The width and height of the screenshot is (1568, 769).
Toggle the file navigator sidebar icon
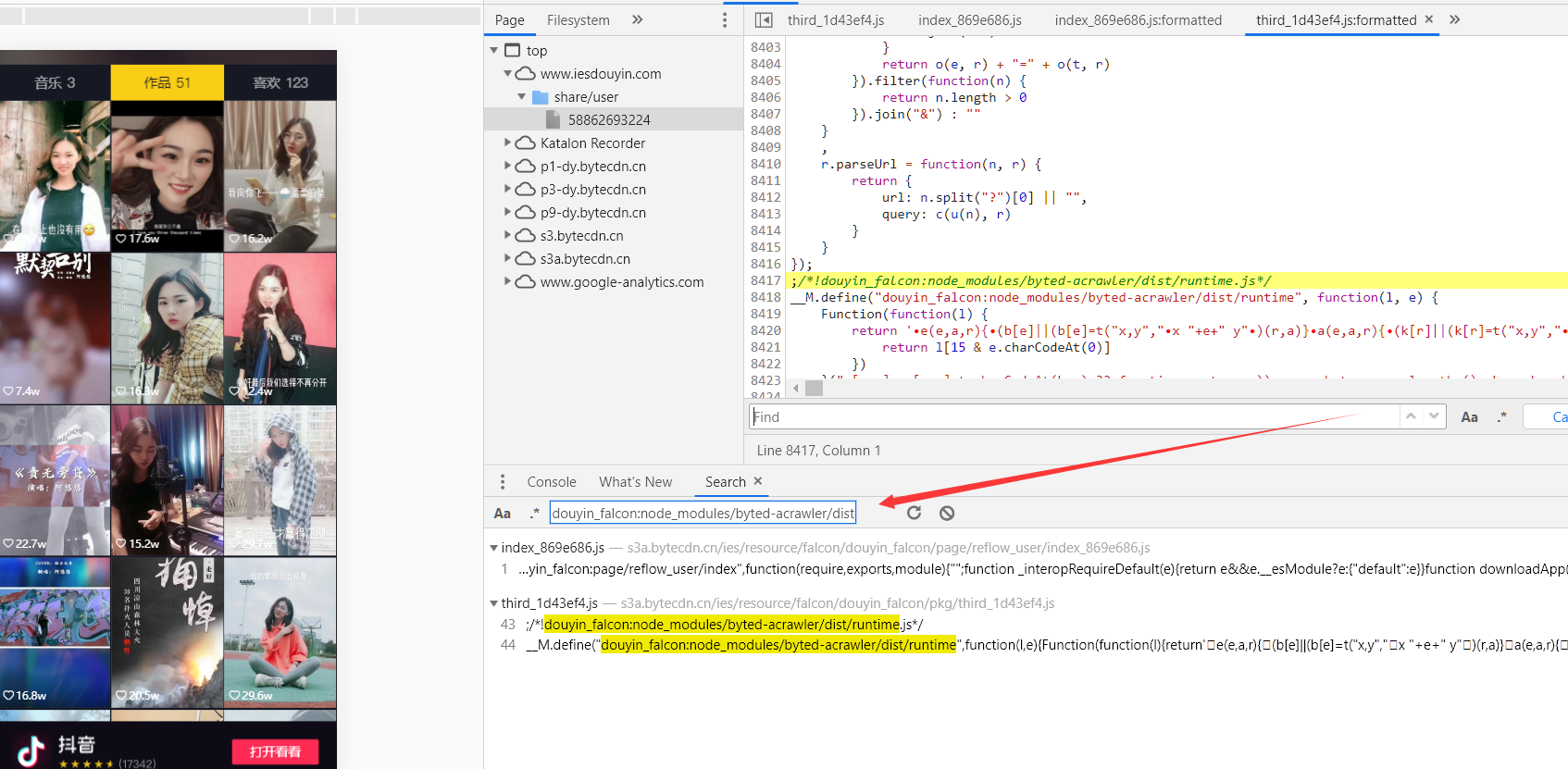click(764, 19)
